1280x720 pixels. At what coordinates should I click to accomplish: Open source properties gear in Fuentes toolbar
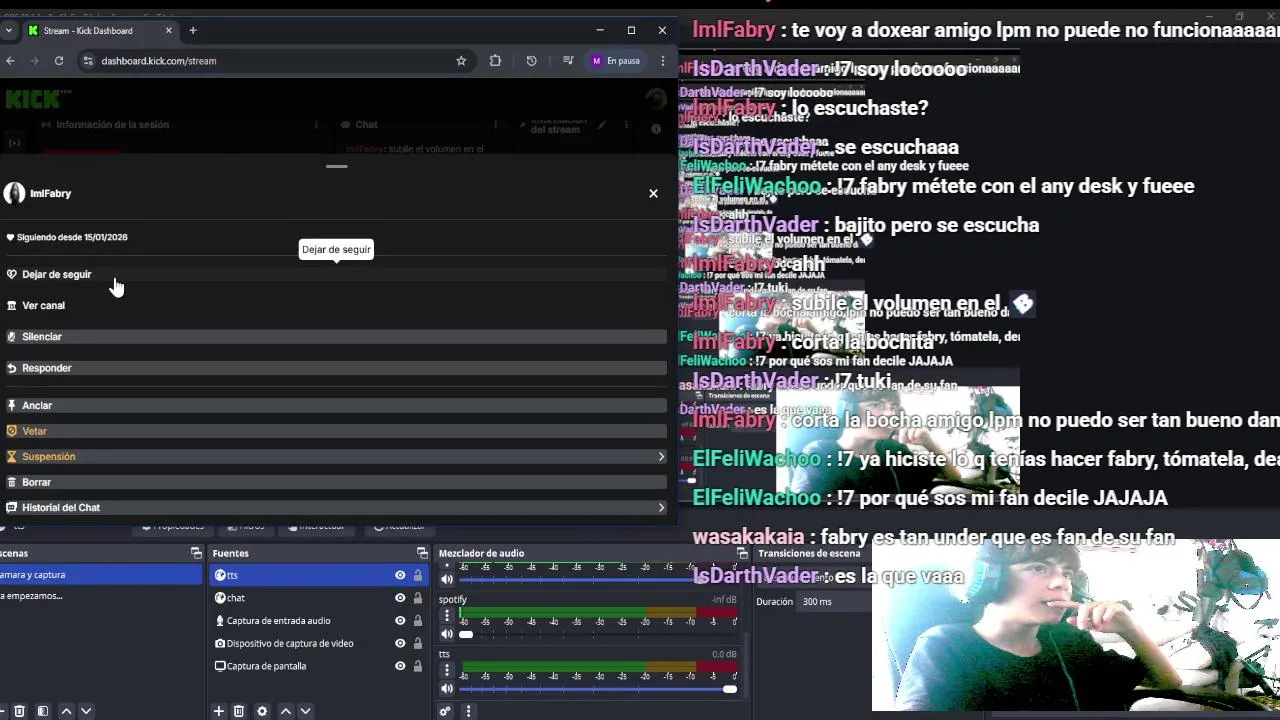pos(262,711)
